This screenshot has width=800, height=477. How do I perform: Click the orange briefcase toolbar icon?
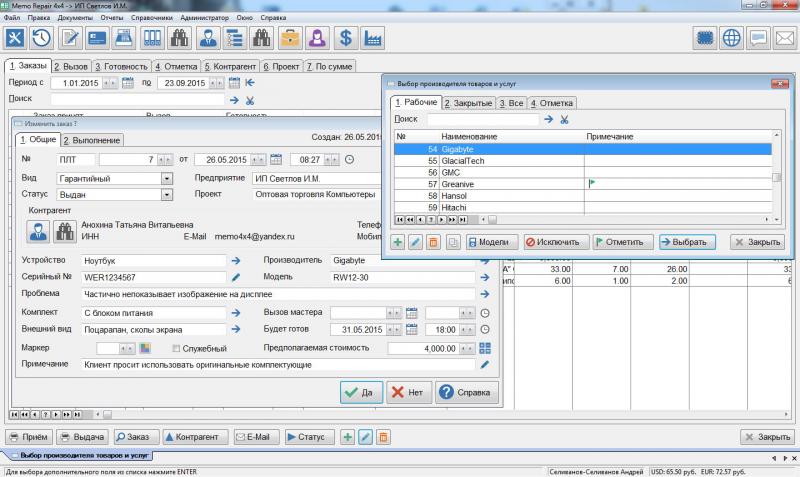pos(290,38)
